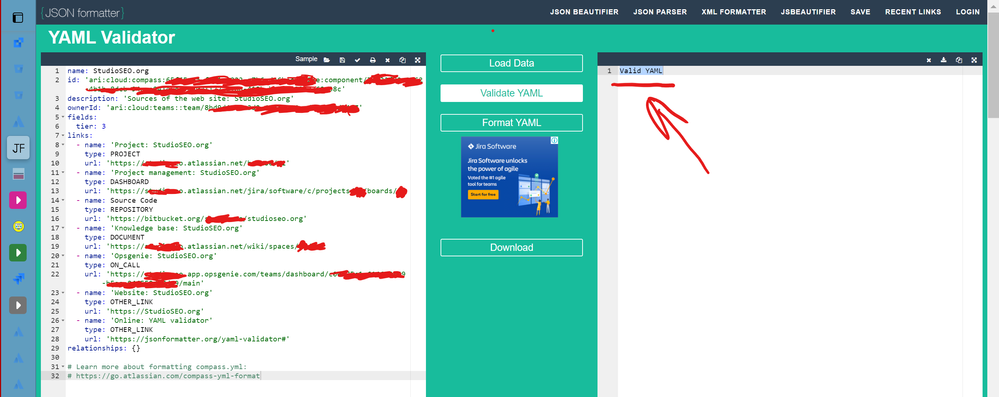This screenshot has height=397, width=999.
Task: Click 'type: REPOSITORY' on line 15
Action: click(119, 210)
